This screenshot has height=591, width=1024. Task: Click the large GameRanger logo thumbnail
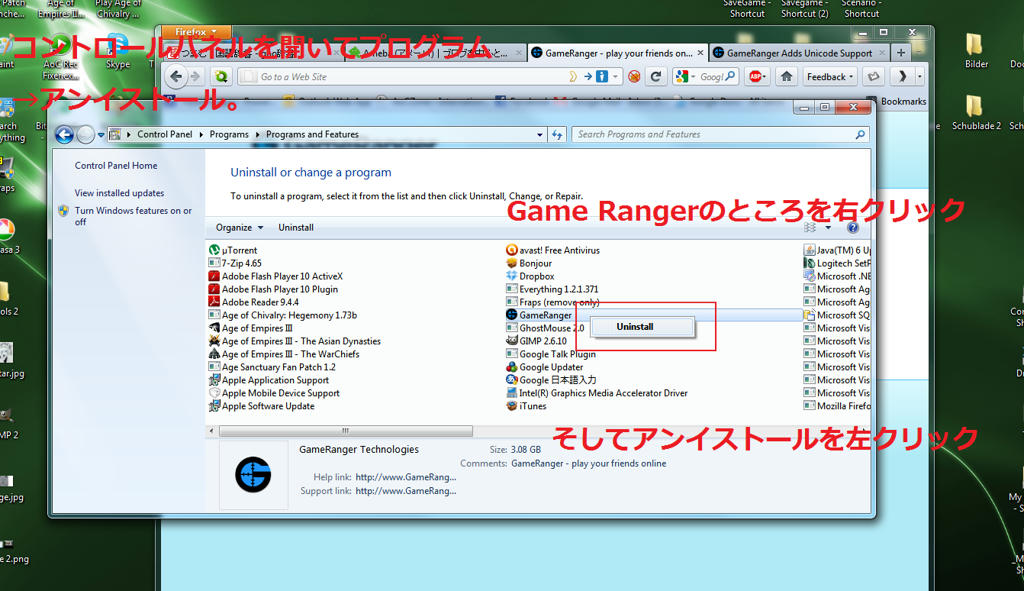(253, 473)
